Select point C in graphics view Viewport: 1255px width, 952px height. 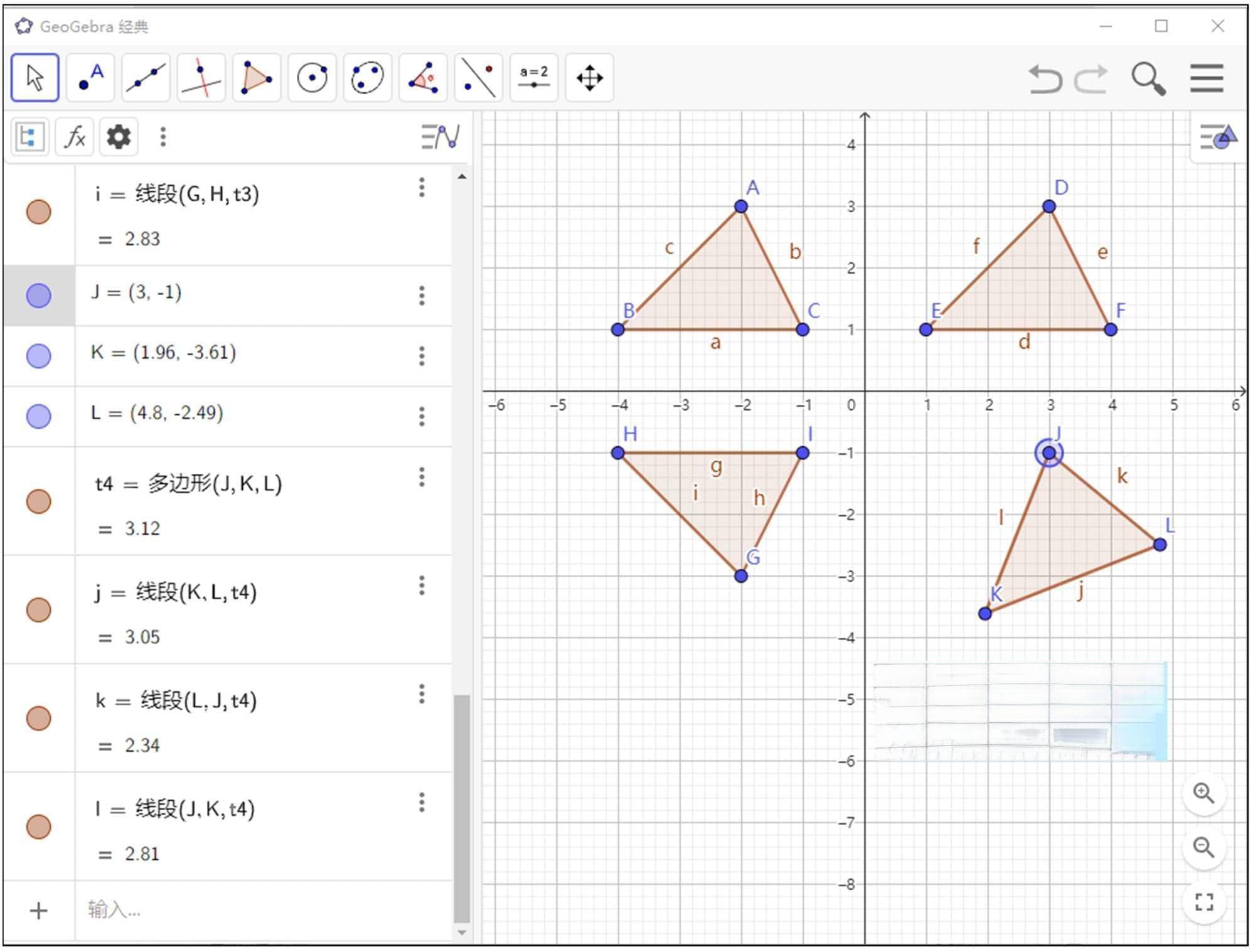click(803, 329)
